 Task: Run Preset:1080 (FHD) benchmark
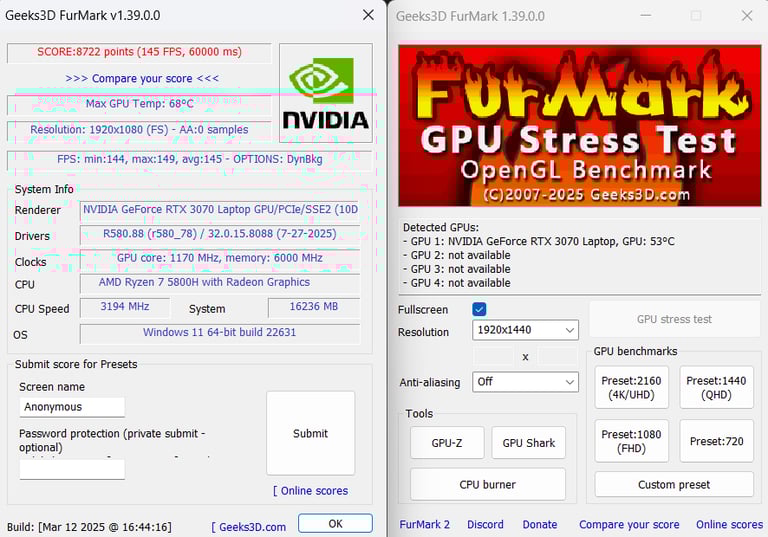pyautogui.click(x=631, y=441)
